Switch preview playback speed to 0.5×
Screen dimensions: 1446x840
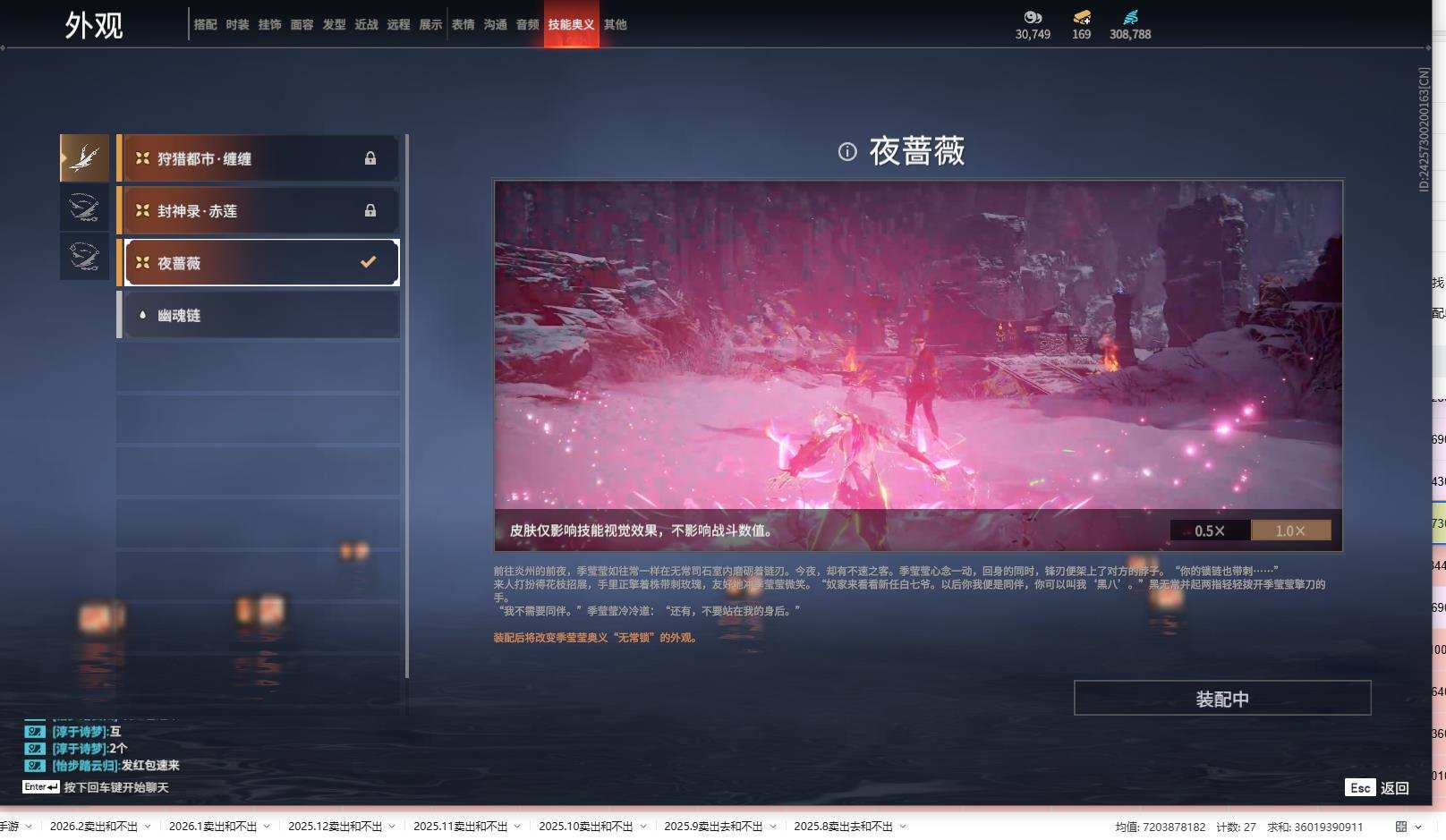tap(1210, 530)
